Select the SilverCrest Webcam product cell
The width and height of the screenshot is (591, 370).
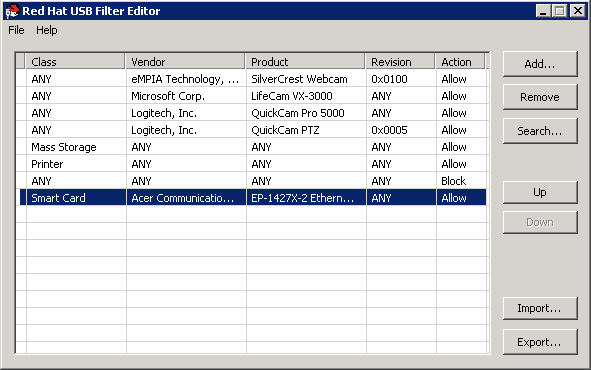click(x=306, y=79)
